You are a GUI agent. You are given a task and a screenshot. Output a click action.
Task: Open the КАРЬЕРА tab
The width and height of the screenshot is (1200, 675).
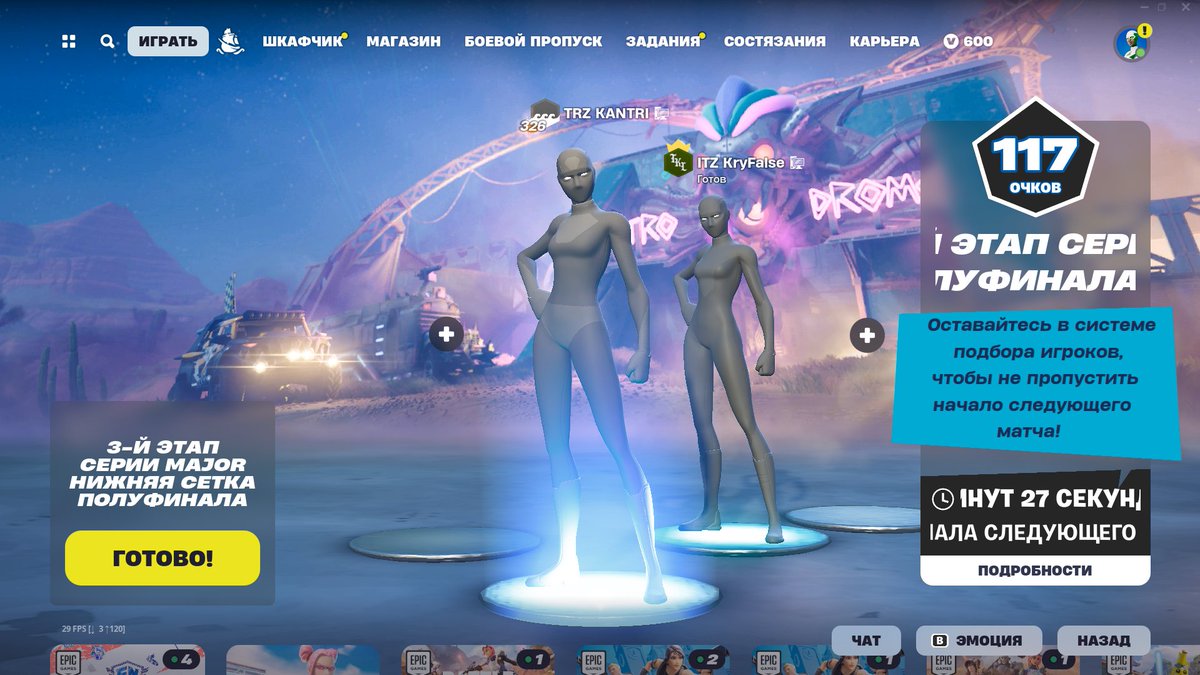pos(884,41)
